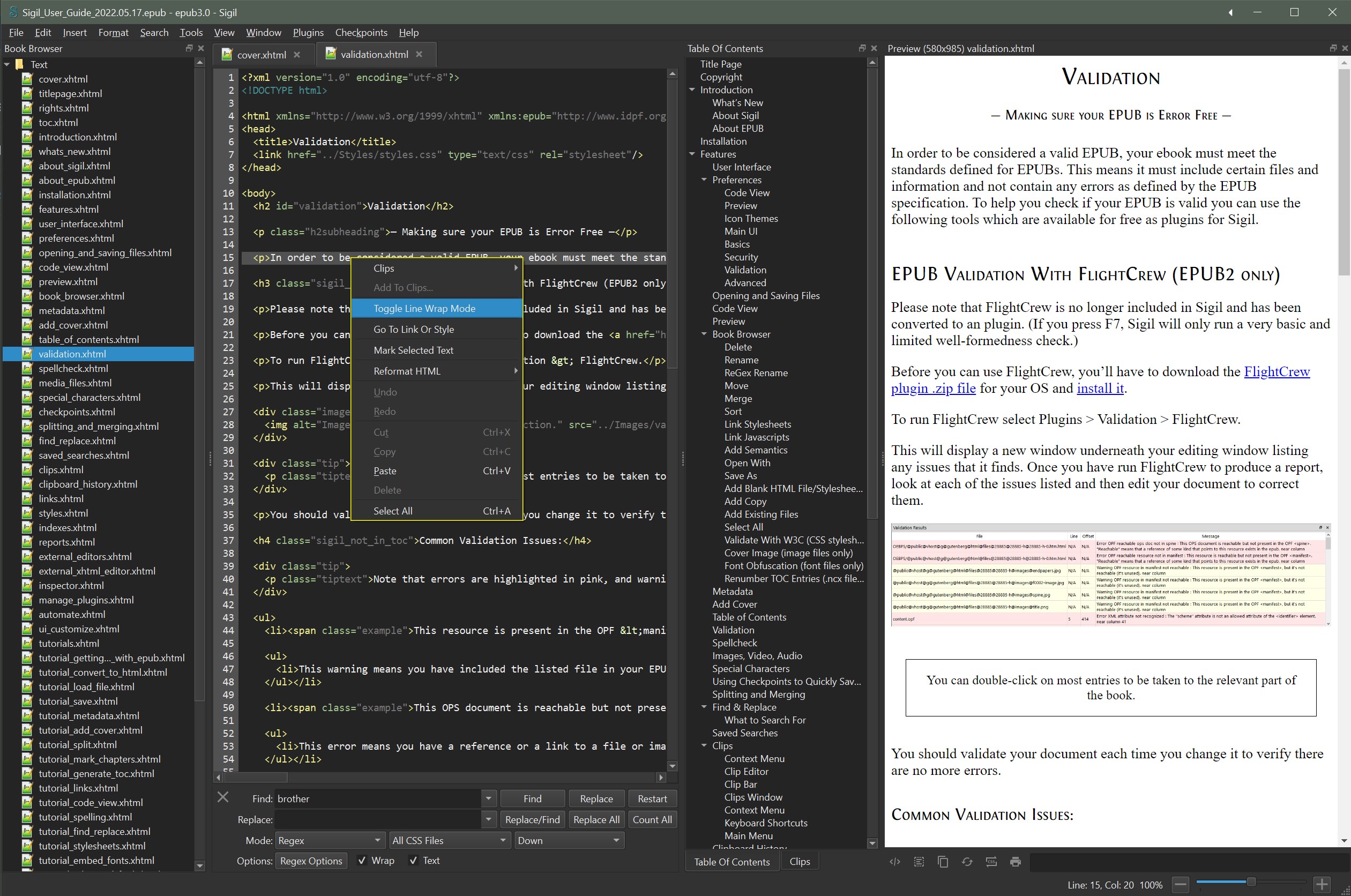Viewport: 1351px width, 896px height.
Task: Click the install it link in Preview
Action: [1100, 389]
